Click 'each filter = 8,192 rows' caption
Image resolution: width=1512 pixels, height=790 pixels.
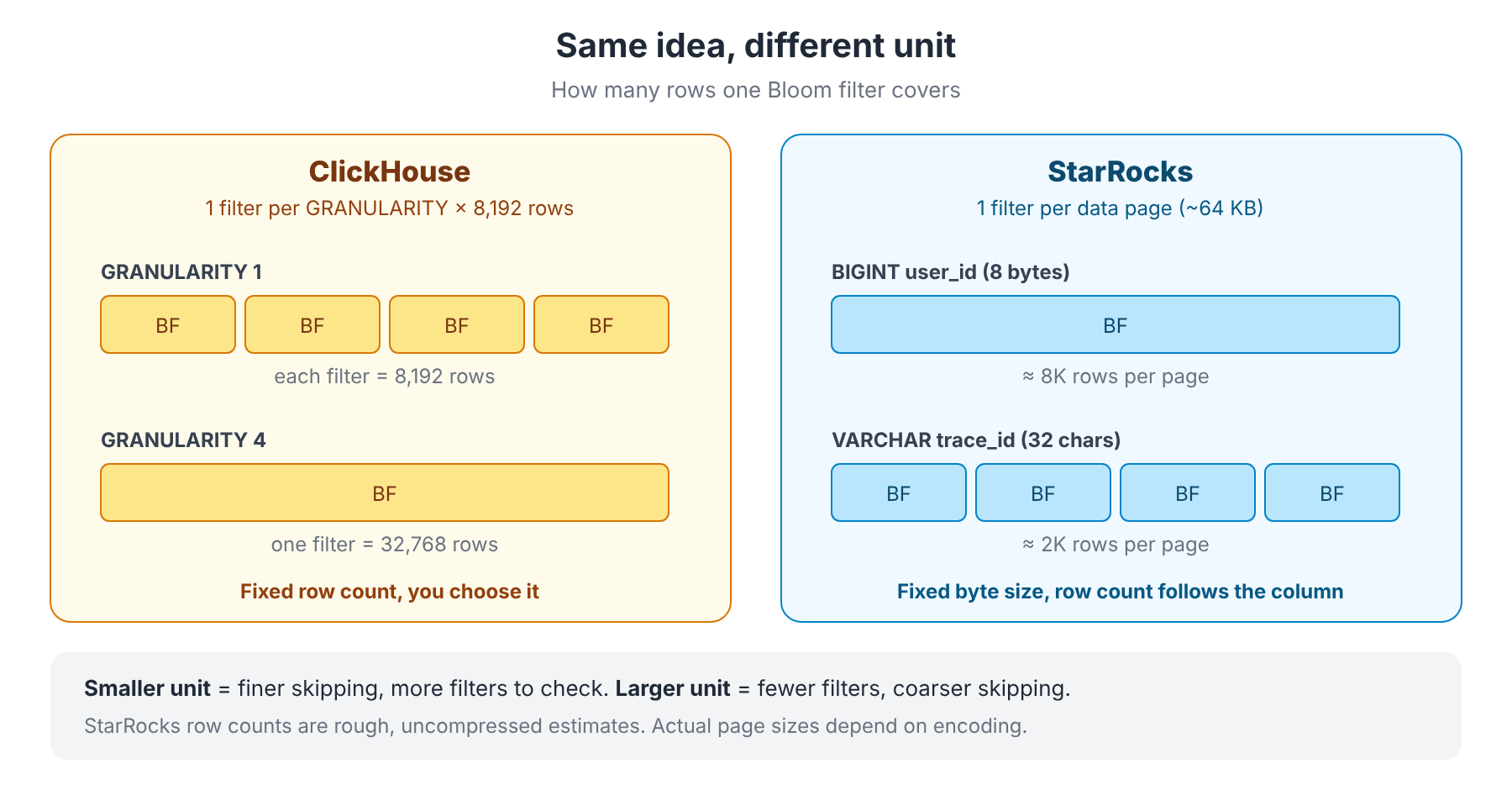[385, 377]
